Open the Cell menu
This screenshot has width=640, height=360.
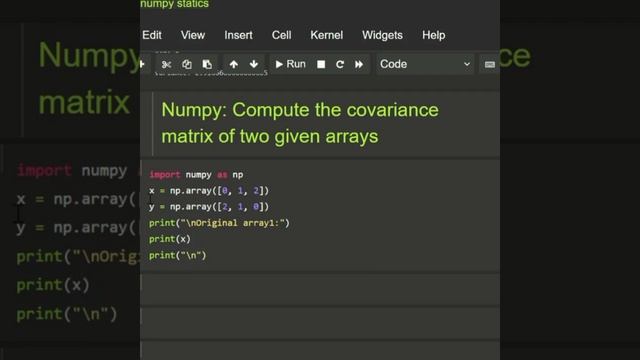[282, 35]
